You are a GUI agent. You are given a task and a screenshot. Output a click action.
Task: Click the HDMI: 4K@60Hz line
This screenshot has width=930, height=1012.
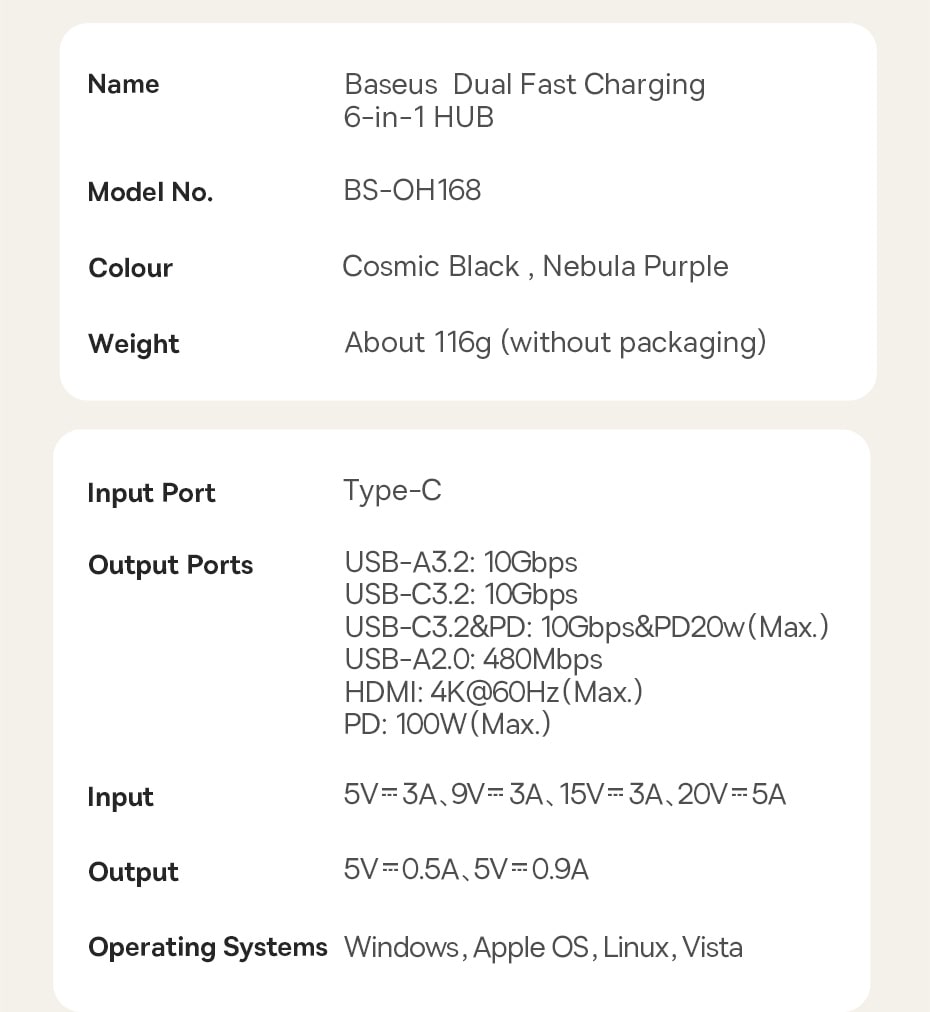pos(493,692)
